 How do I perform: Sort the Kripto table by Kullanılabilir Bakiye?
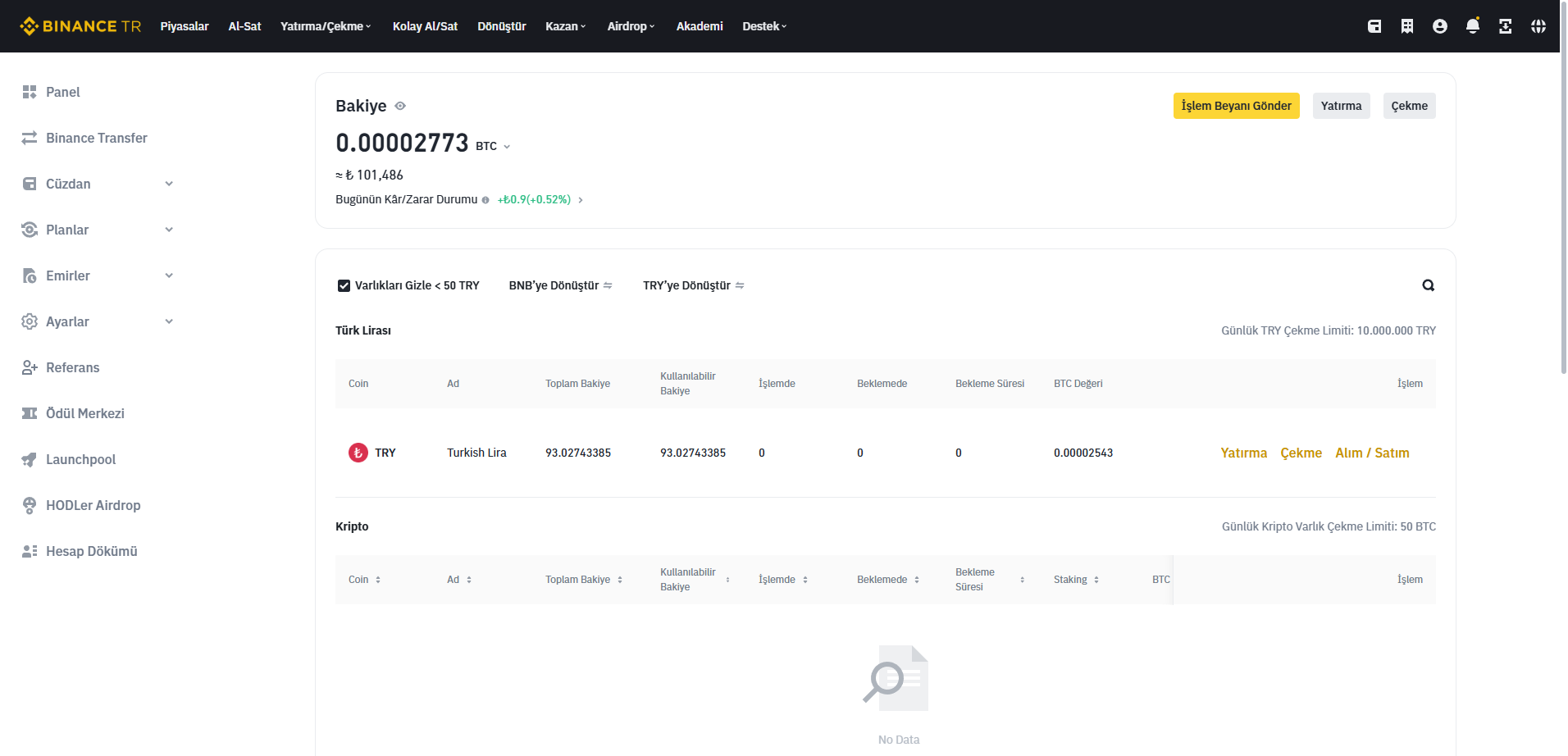(727, 580)
